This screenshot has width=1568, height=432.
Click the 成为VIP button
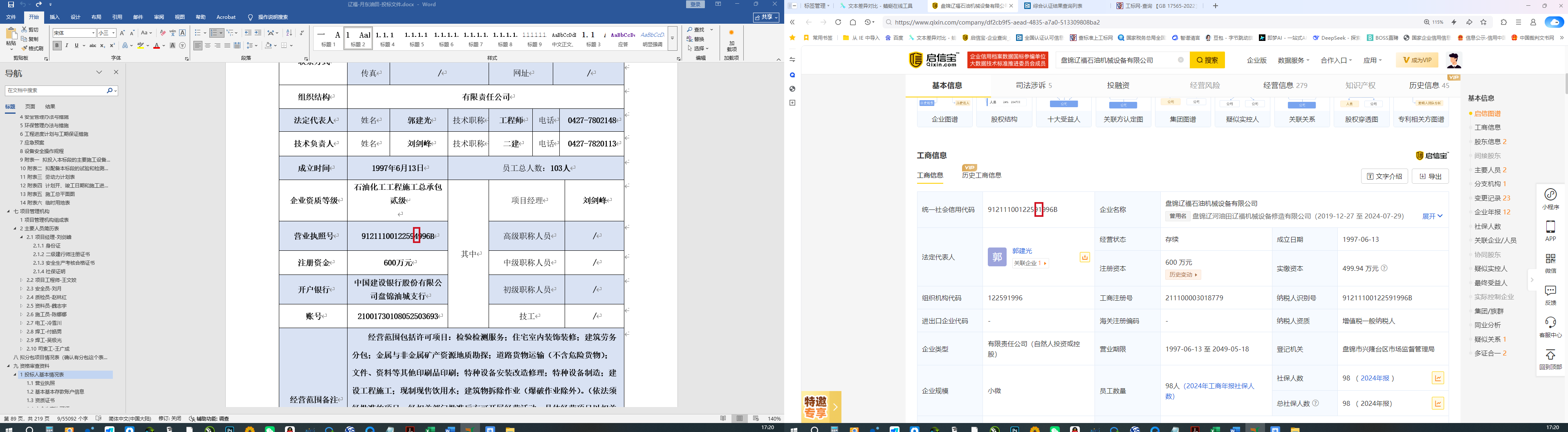(1418, 60)
